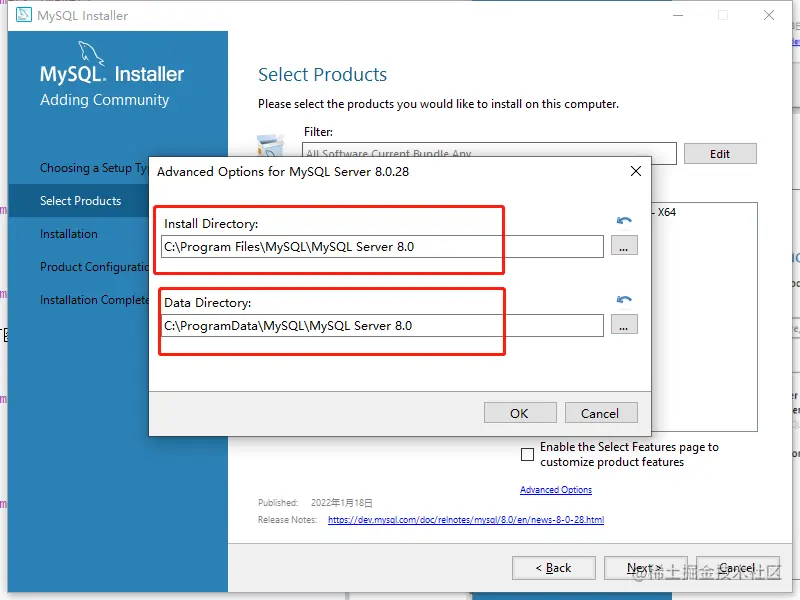Click the Data Directory path field
Viewport: 800px width, 600px height.
pos(382,326)
